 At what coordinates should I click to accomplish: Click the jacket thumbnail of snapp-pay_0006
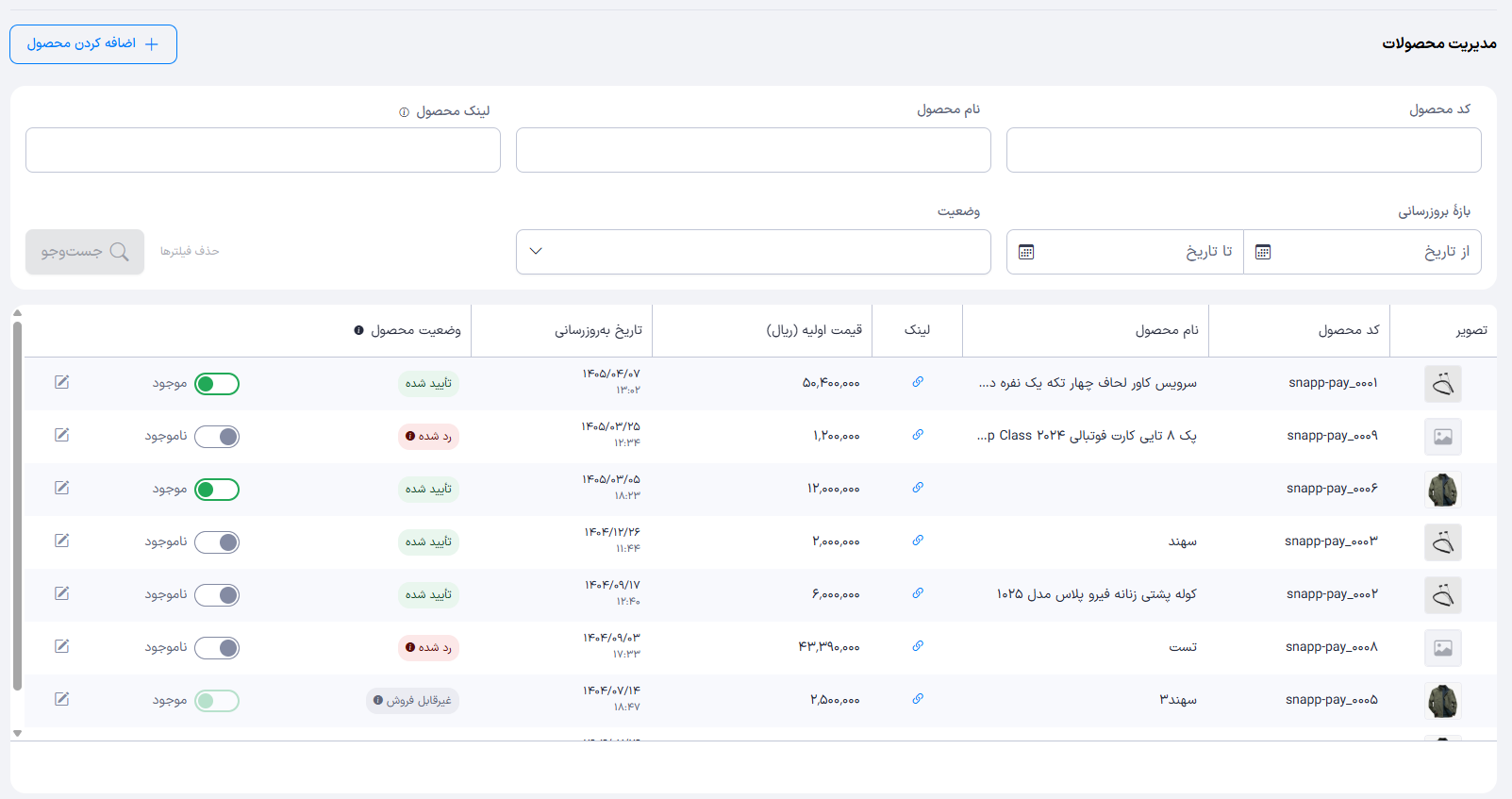click(x=1443, y=490)
